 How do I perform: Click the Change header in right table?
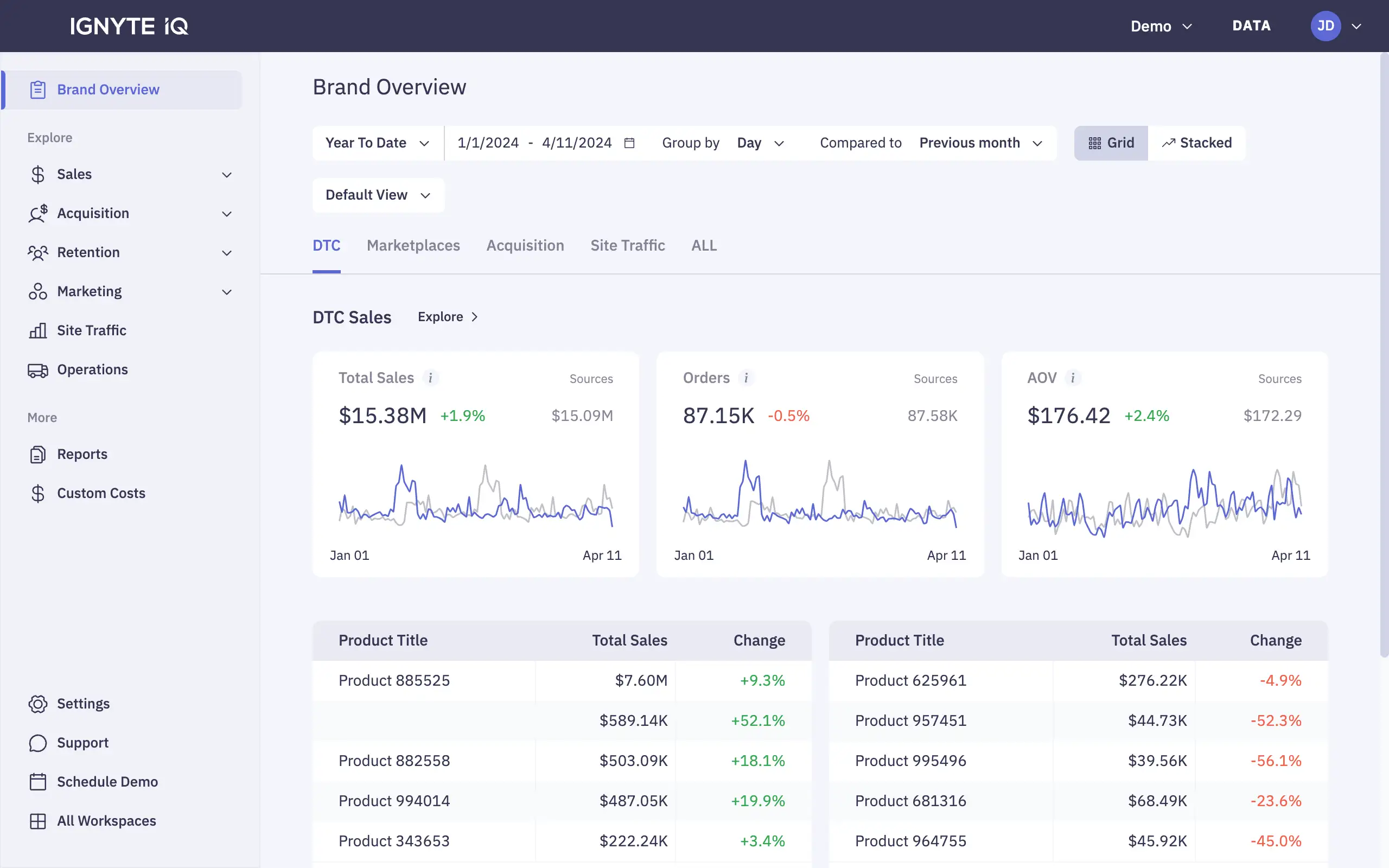click(1276, 641)
